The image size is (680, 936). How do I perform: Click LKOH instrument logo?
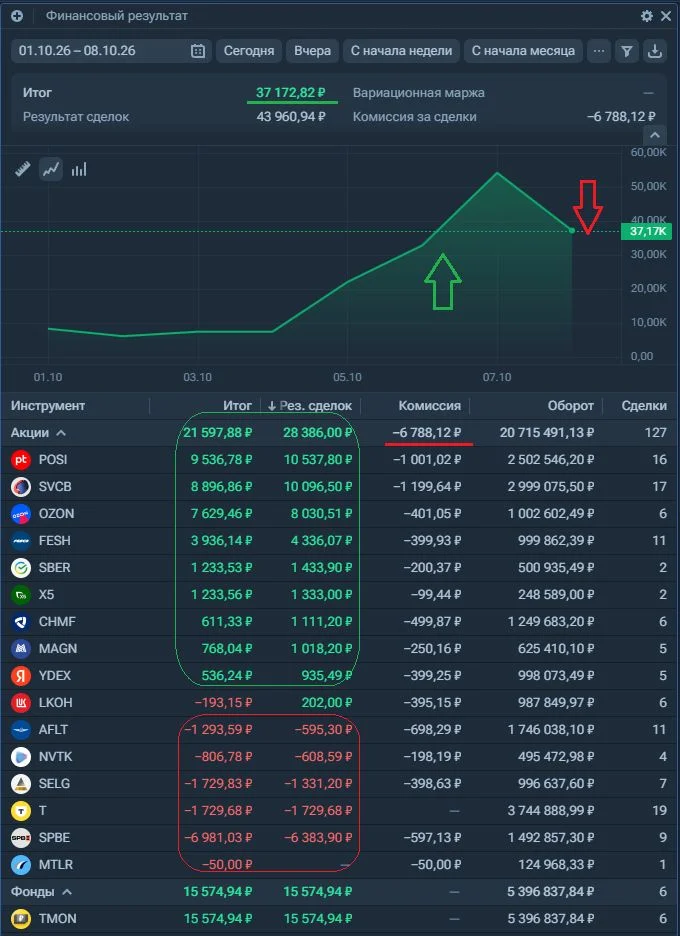[x=21, y=703]
